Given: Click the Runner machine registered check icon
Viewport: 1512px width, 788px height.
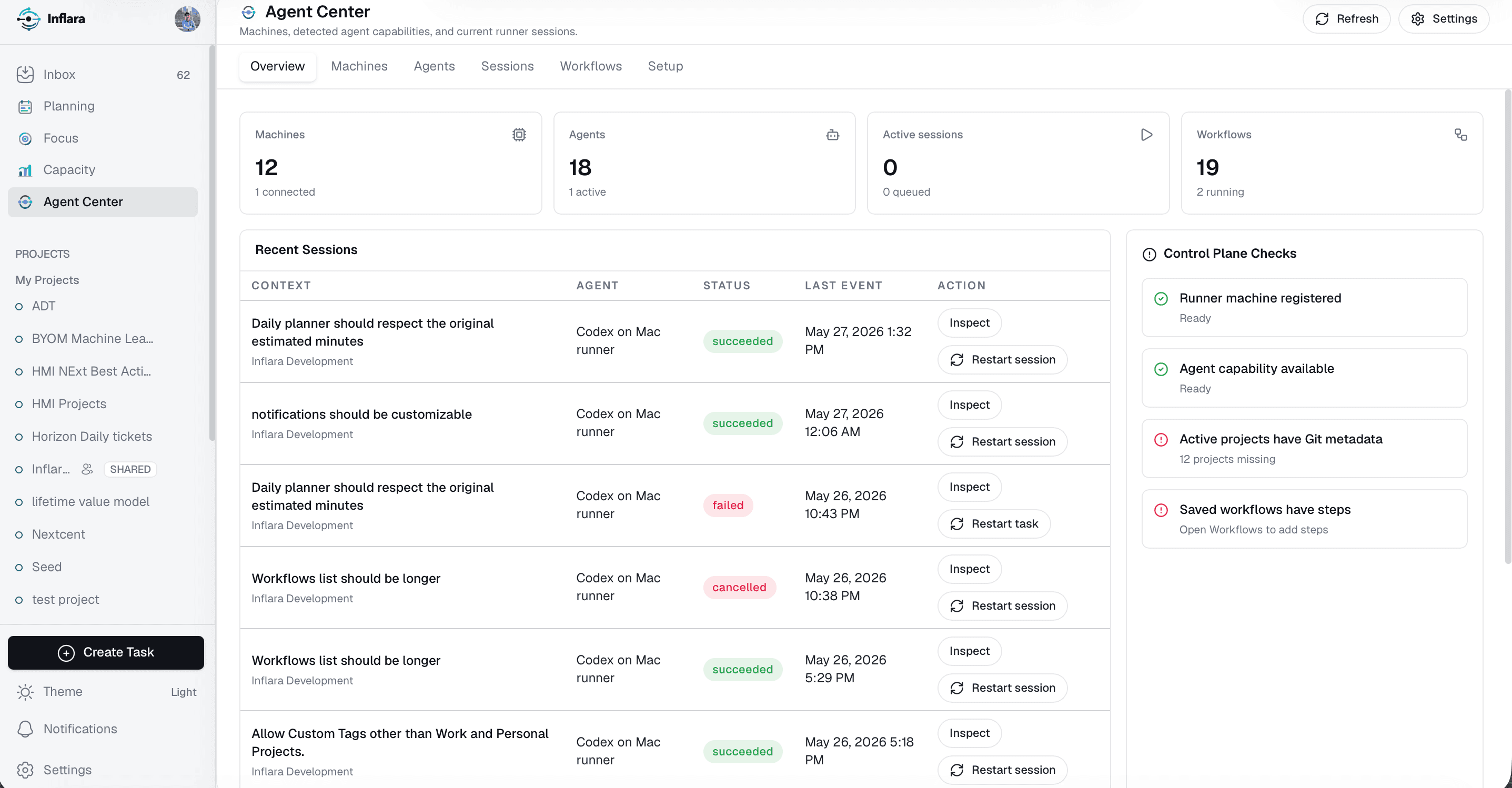Looking at the screenshot, I should coord(1161,299).
